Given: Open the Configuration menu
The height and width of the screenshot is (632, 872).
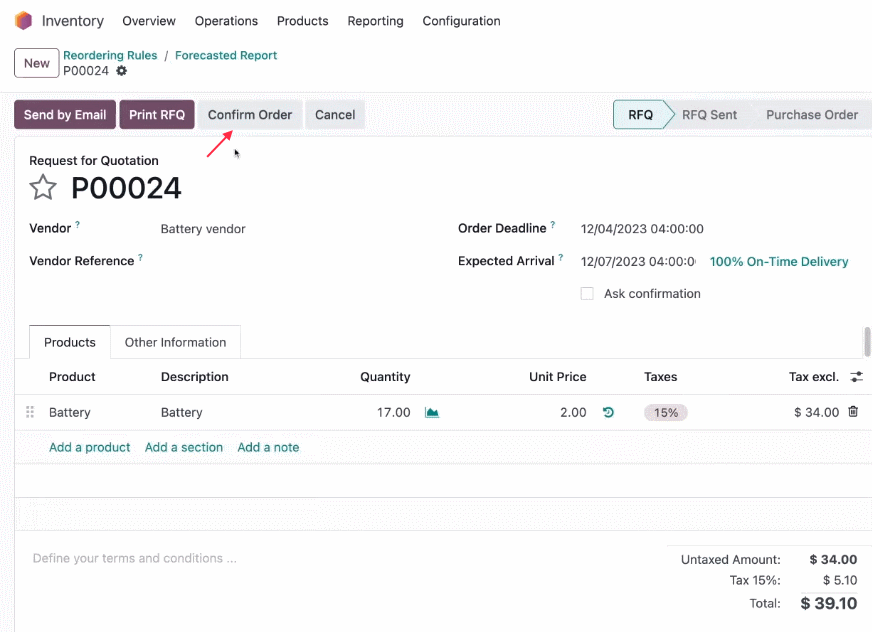Looking at the screenshot, I should [461, 21].
